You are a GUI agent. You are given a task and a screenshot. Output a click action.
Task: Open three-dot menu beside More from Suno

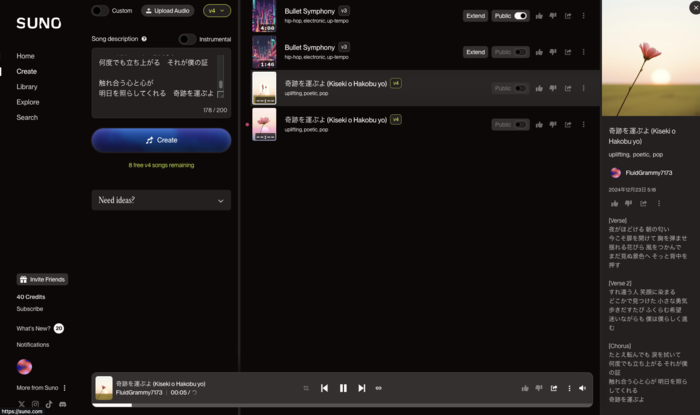click(x=65, y=388)
